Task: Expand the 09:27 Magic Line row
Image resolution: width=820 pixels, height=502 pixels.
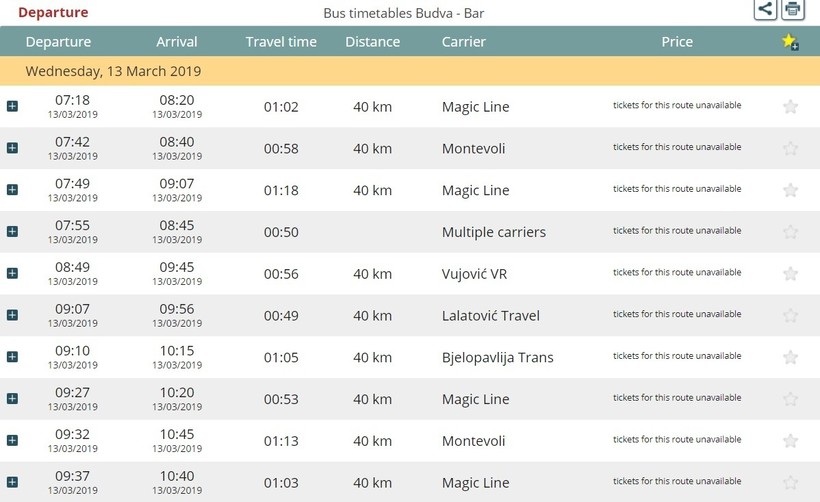Action: point(12,398)
